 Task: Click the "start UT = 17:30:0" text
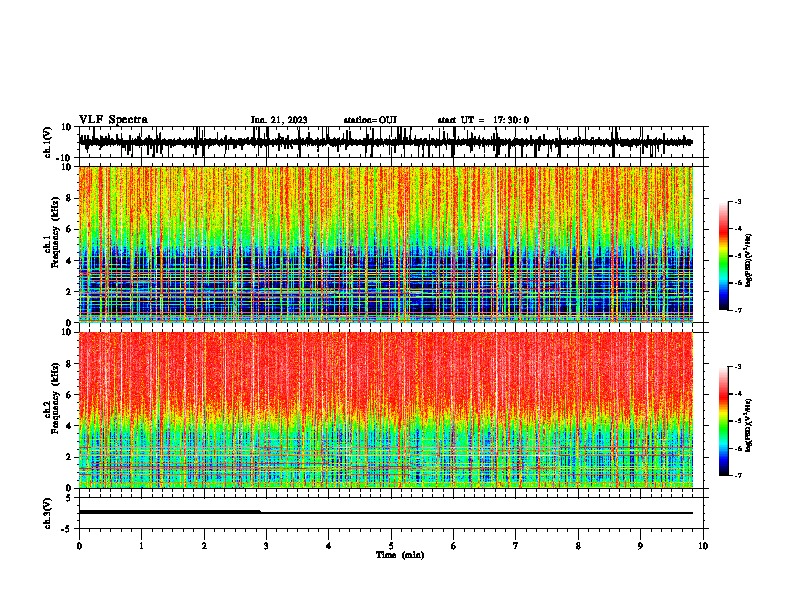(x=483, y=120)
